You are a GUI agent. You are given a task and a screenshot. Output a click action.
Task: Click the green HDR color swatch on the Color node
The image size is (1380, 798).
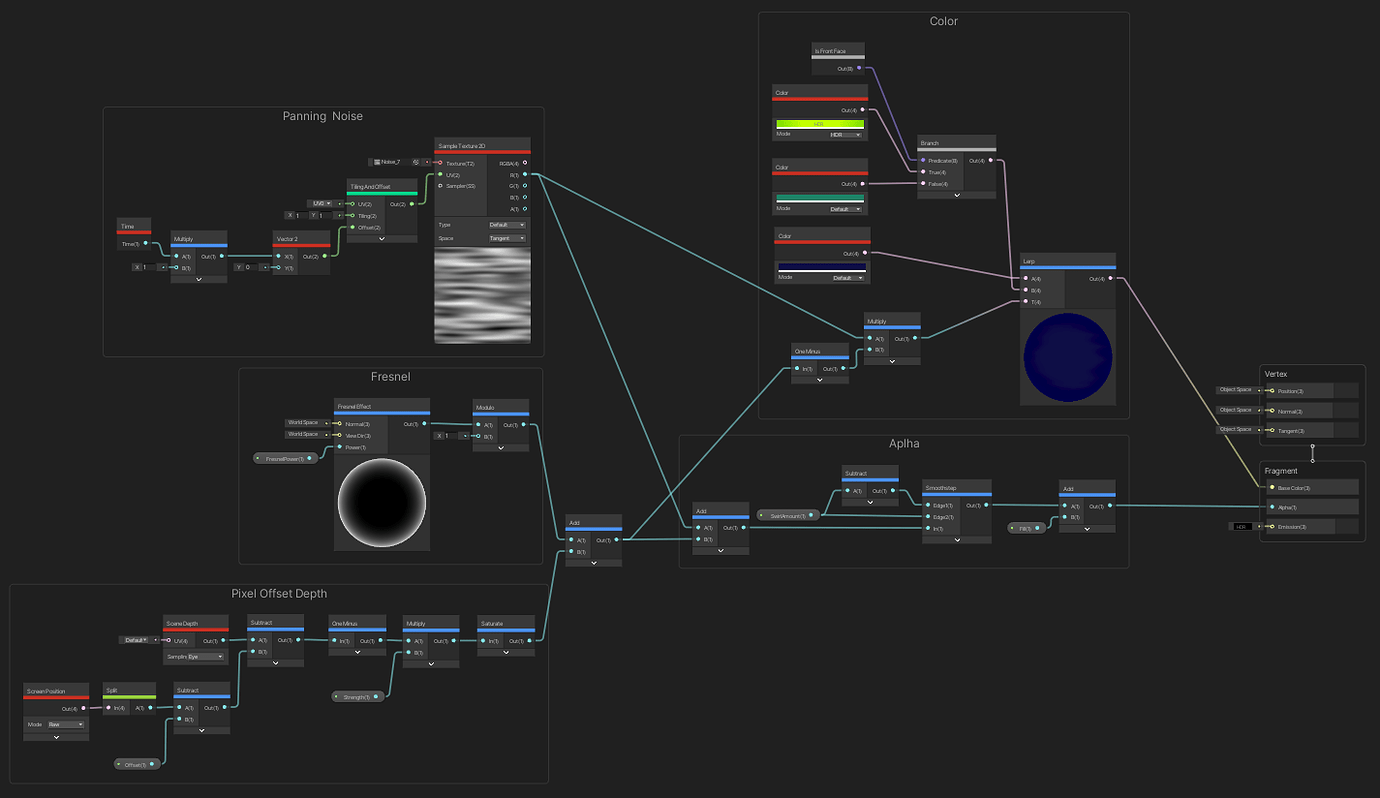click(x=820, y=124)
